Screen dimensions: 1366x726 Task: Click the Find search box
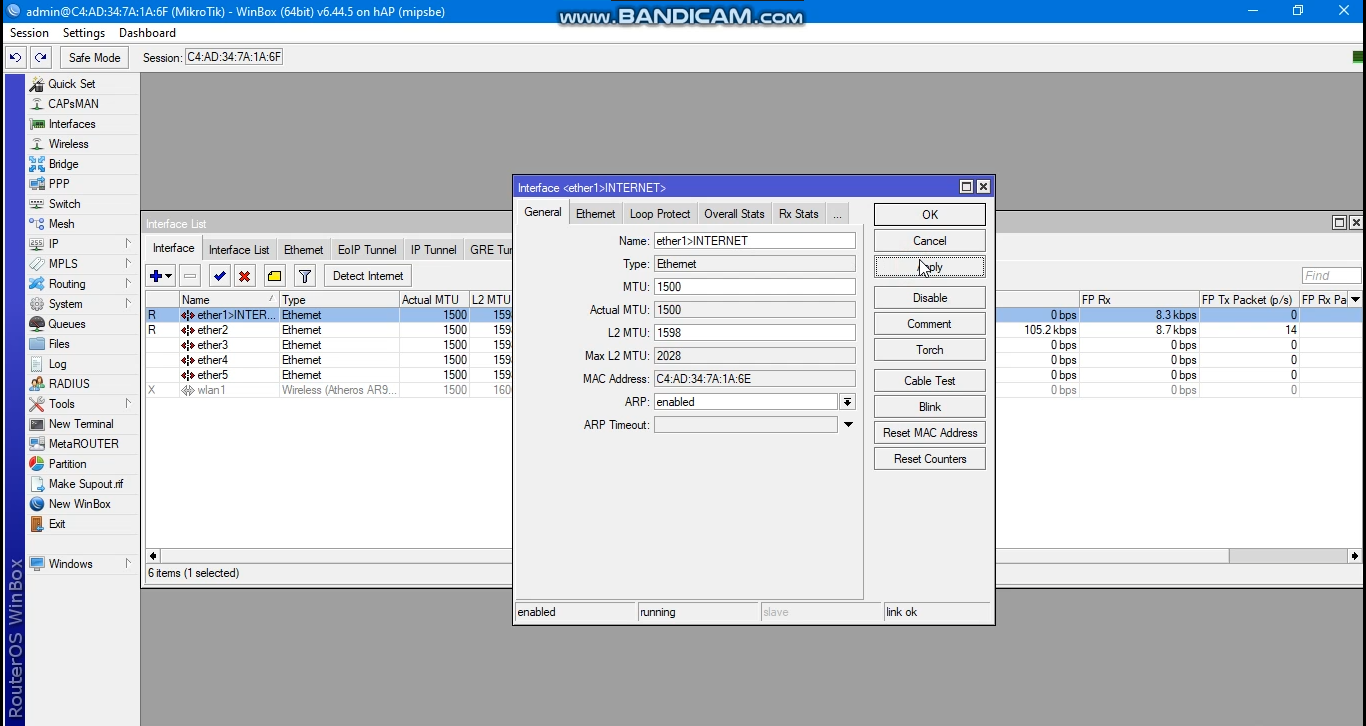(1331, 276)
